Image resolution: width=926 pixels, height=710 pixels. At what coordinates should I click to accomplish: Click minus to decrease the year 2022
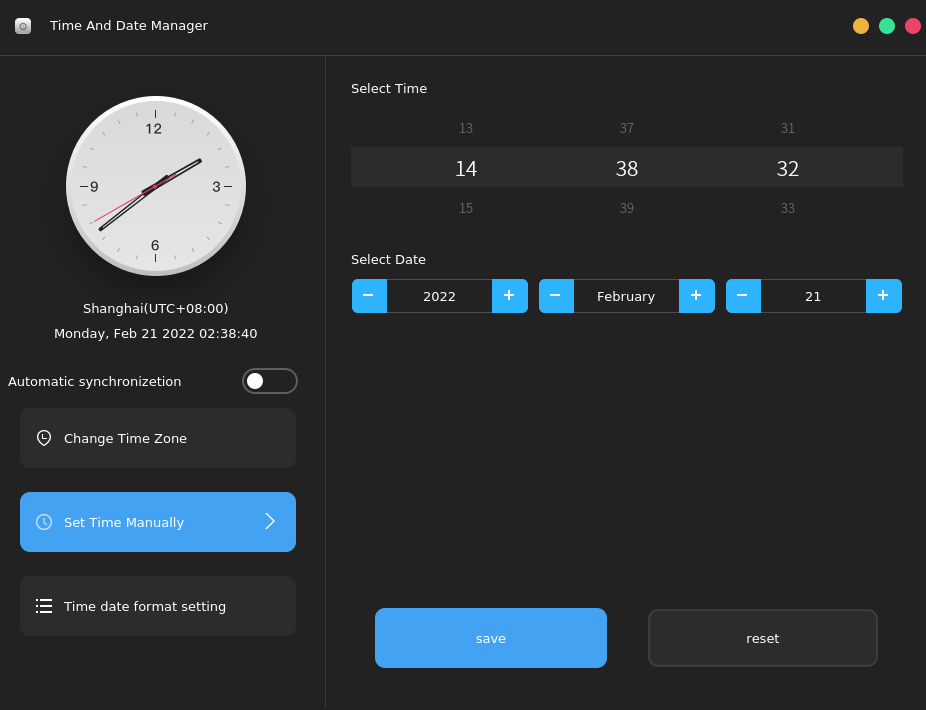(x=369, y=295)
